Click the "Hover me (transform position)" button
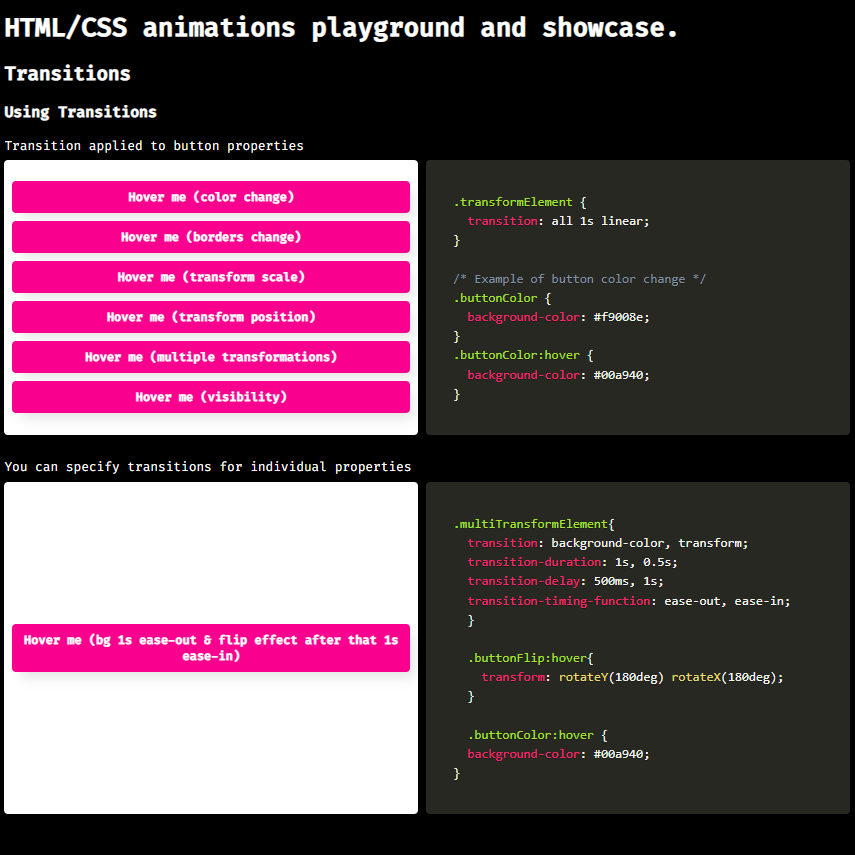Viewport: 855px width, 855px height. pyautogui.click(x=211, y=317)
